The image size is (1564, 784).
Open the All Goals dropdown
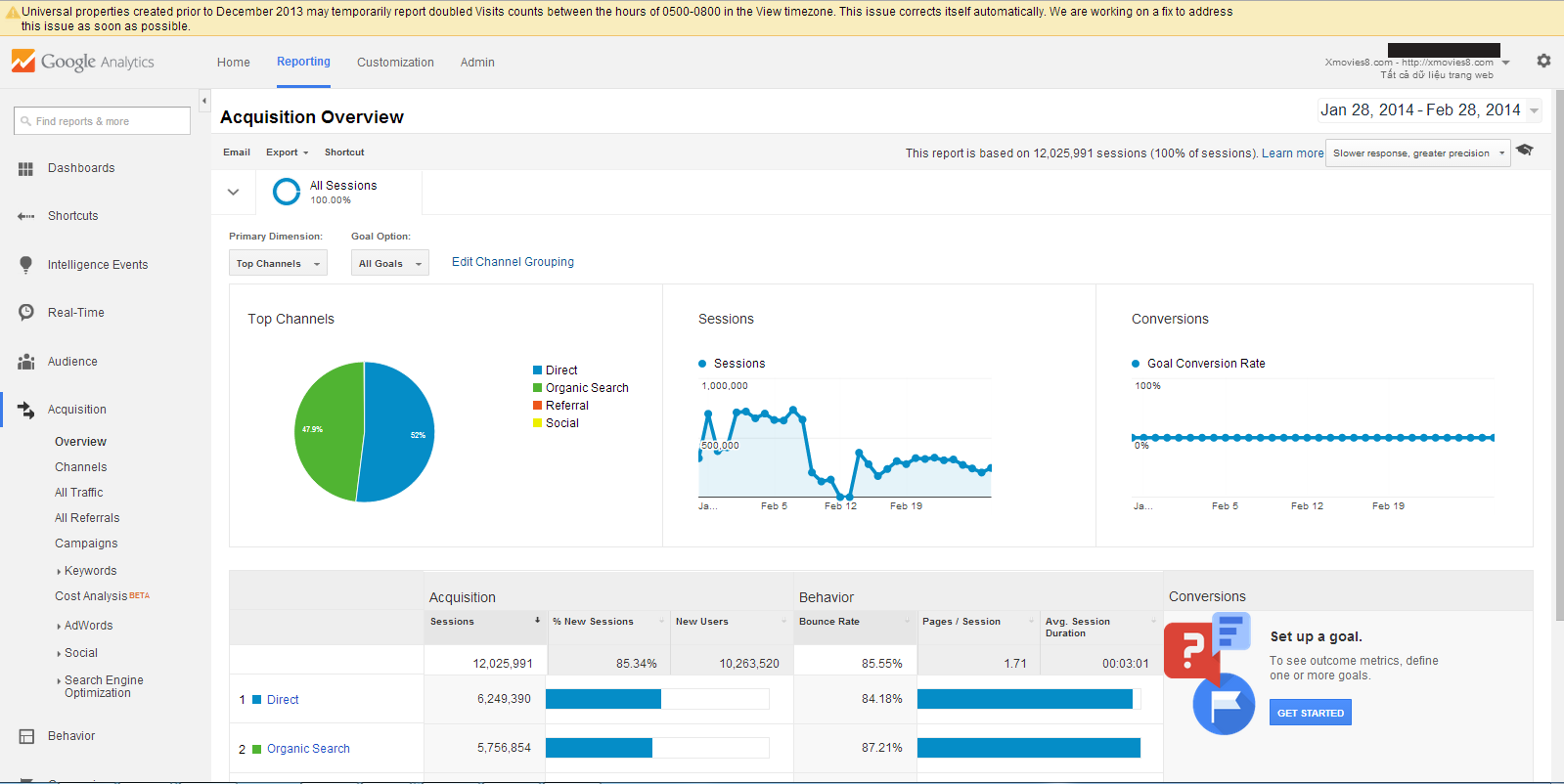[389, 264]
